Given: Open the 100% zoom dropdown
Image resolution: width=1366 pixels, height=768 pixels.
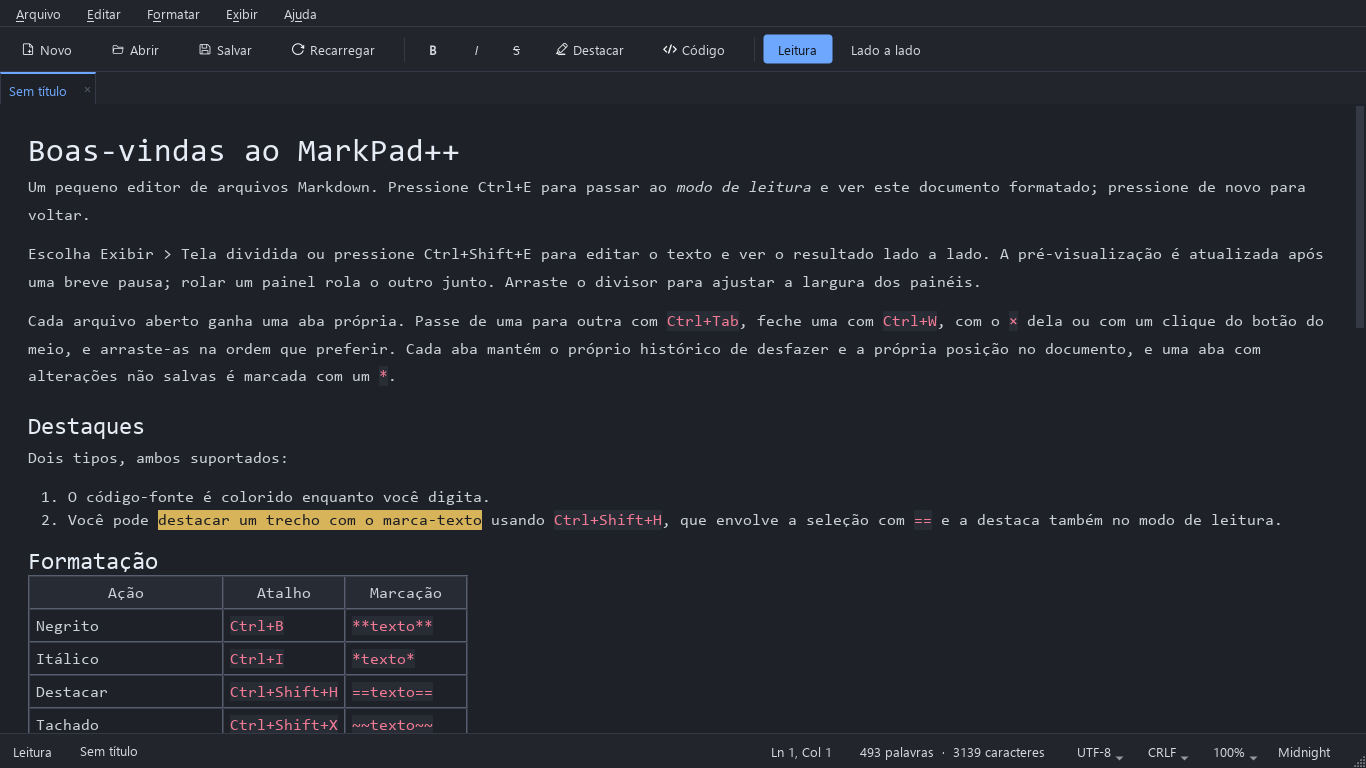Looking at the screenshot, I should [x=1235, y=753].
